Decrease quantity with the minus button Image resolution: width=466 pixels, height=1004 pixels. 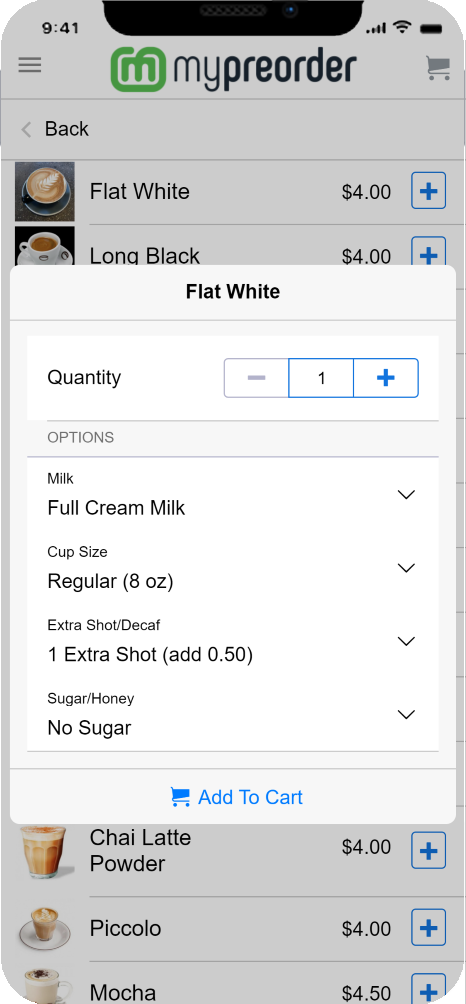click(257, 378)
